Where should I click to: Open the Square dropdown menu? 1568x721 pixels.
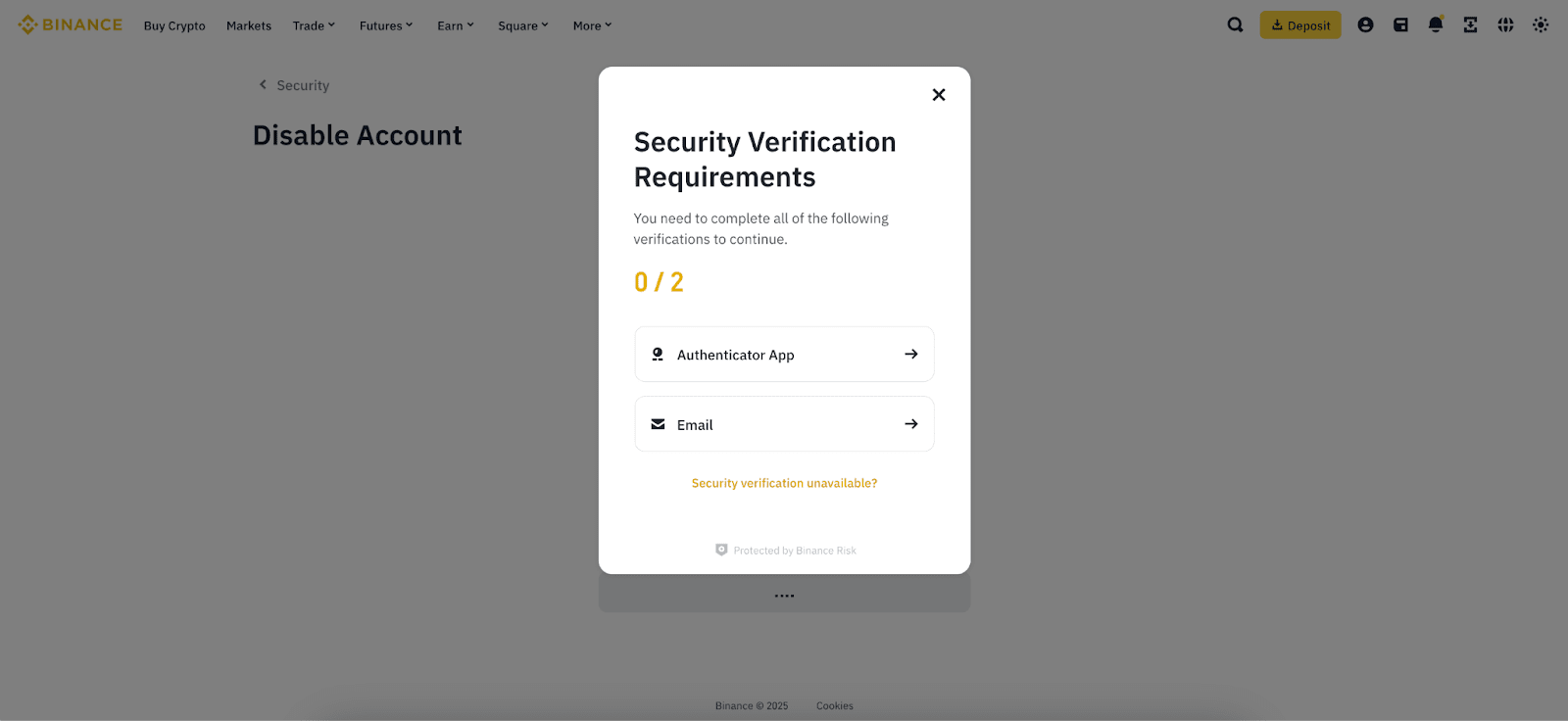(523, 26)
